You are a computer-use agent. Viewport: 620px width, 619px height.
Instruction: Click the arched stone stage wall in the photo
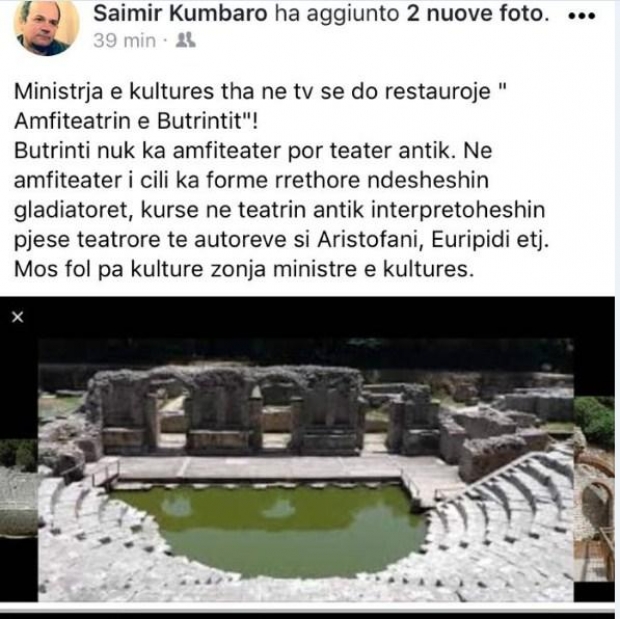click(225, 409)
